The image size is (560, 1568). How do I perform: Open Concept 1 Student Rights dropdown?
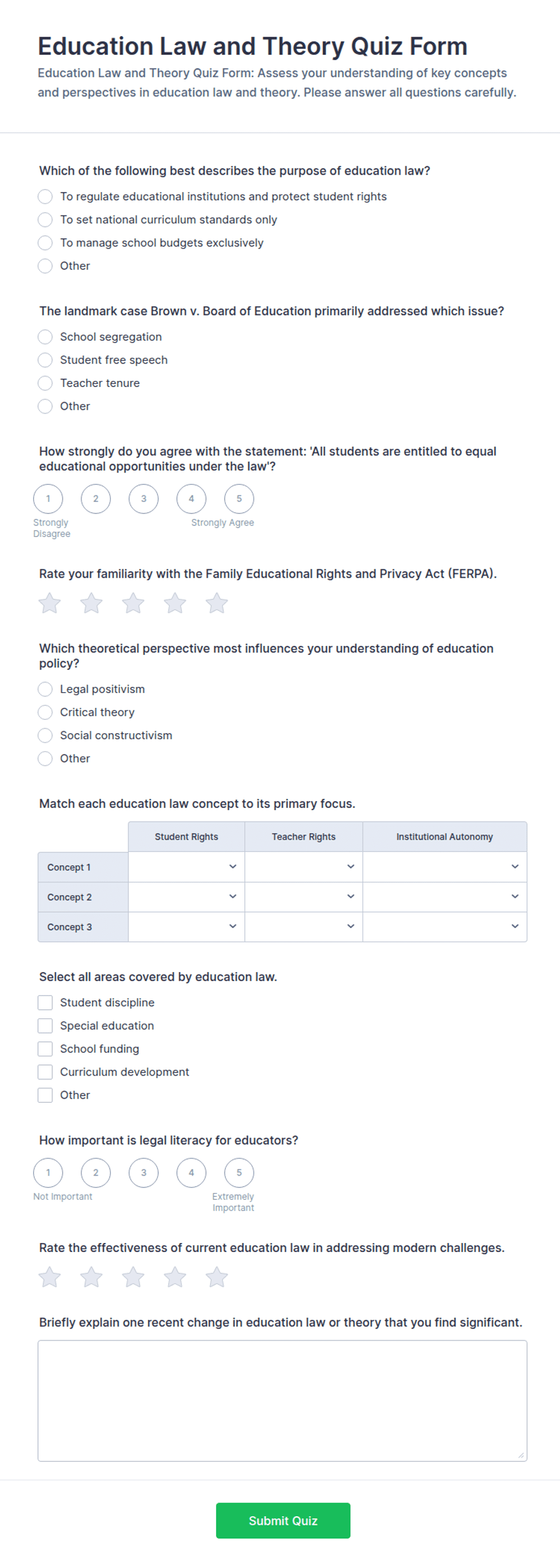[186, 867]
